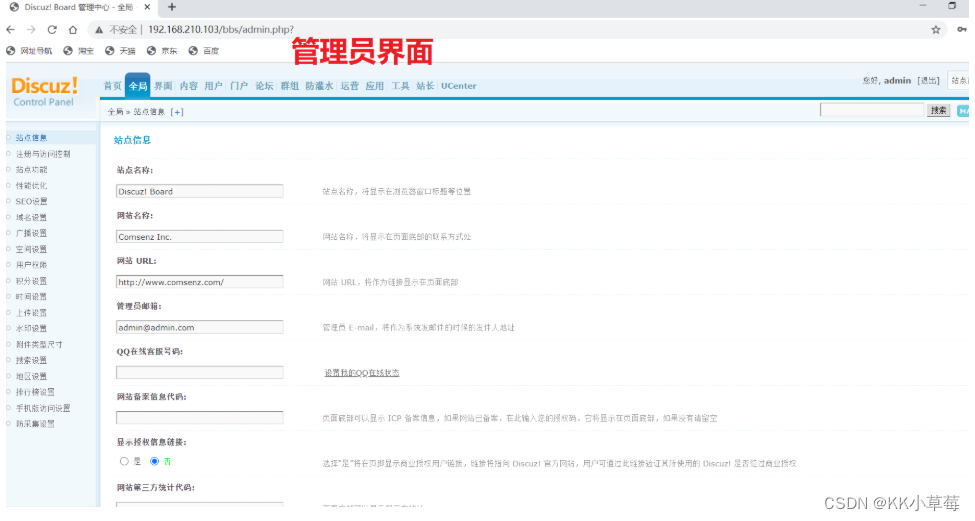Go back with the browser back arrow
Screen dimensions: 975x521
tap(10, 29)
